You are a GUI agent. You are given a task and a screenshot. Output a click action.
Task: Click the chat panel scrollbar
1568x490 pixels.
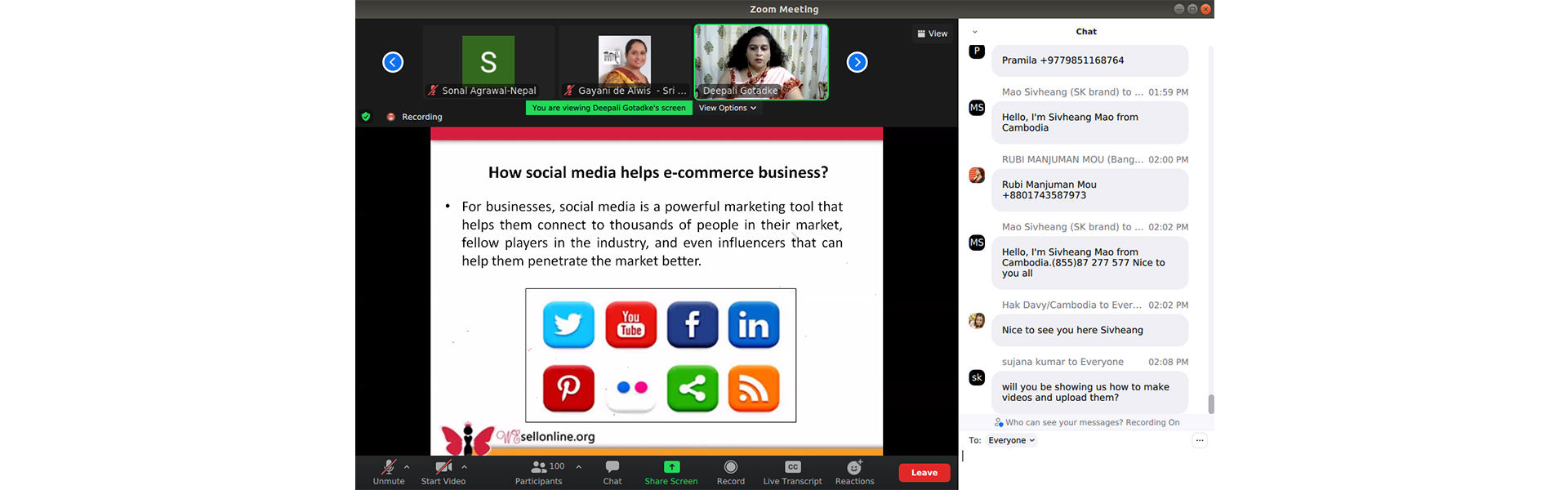click(x=1211, y=404)
